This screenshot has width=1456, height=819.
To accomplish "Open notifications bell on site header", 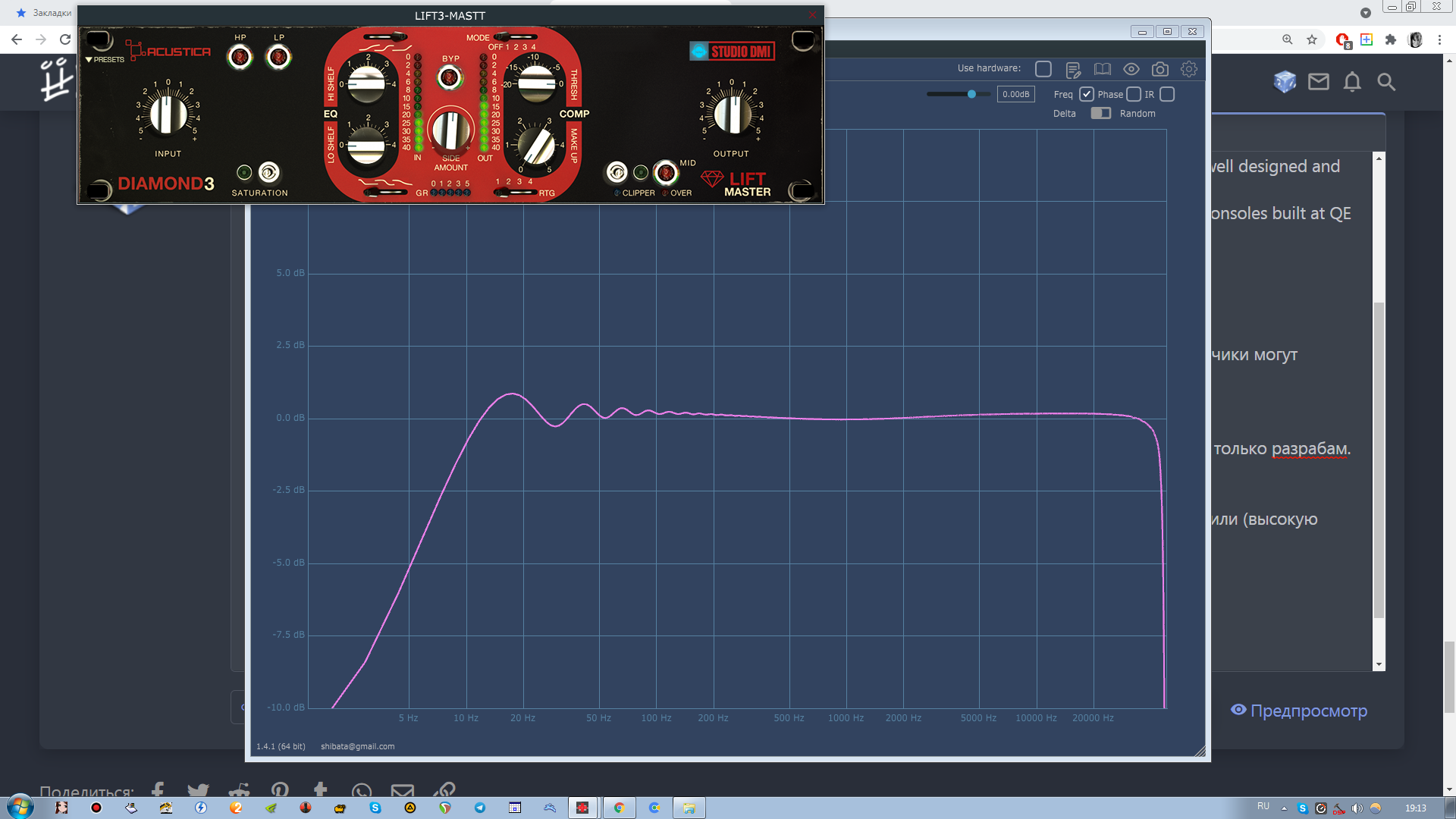I will pos(1352,81).
